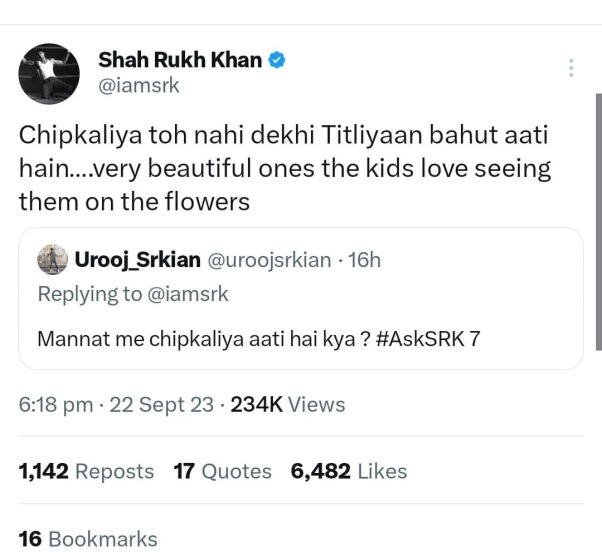Open the Shah Rukh Khan display name
The width and height of the screenshot is (602, 552).
tap(179, 60)
